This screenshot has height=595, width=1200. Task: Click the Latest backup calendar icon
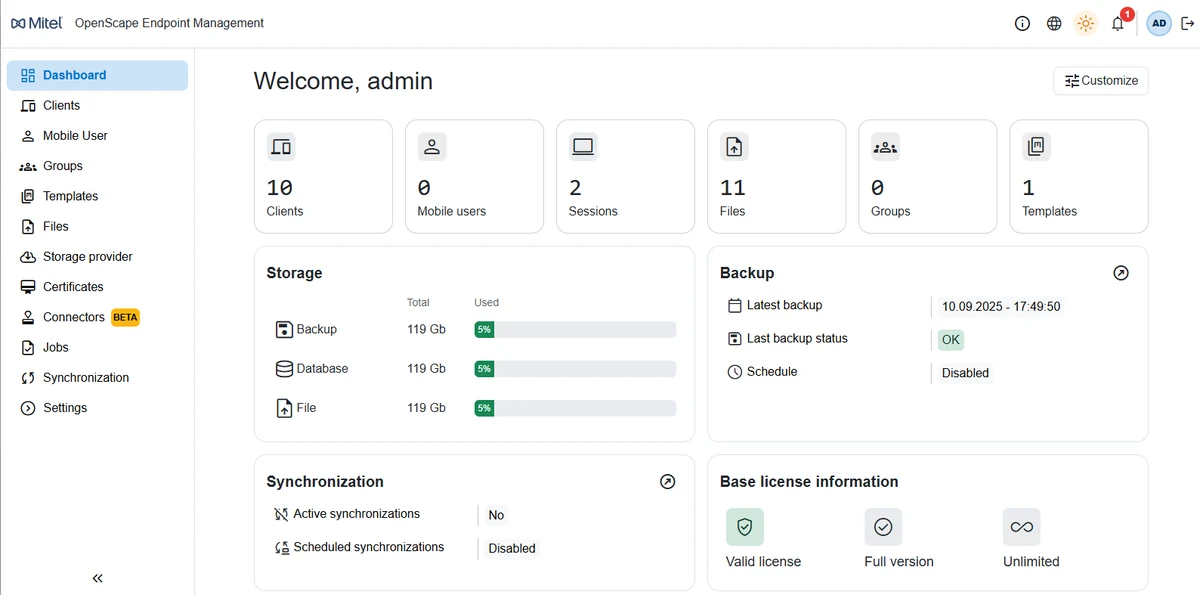pos(735,306)
